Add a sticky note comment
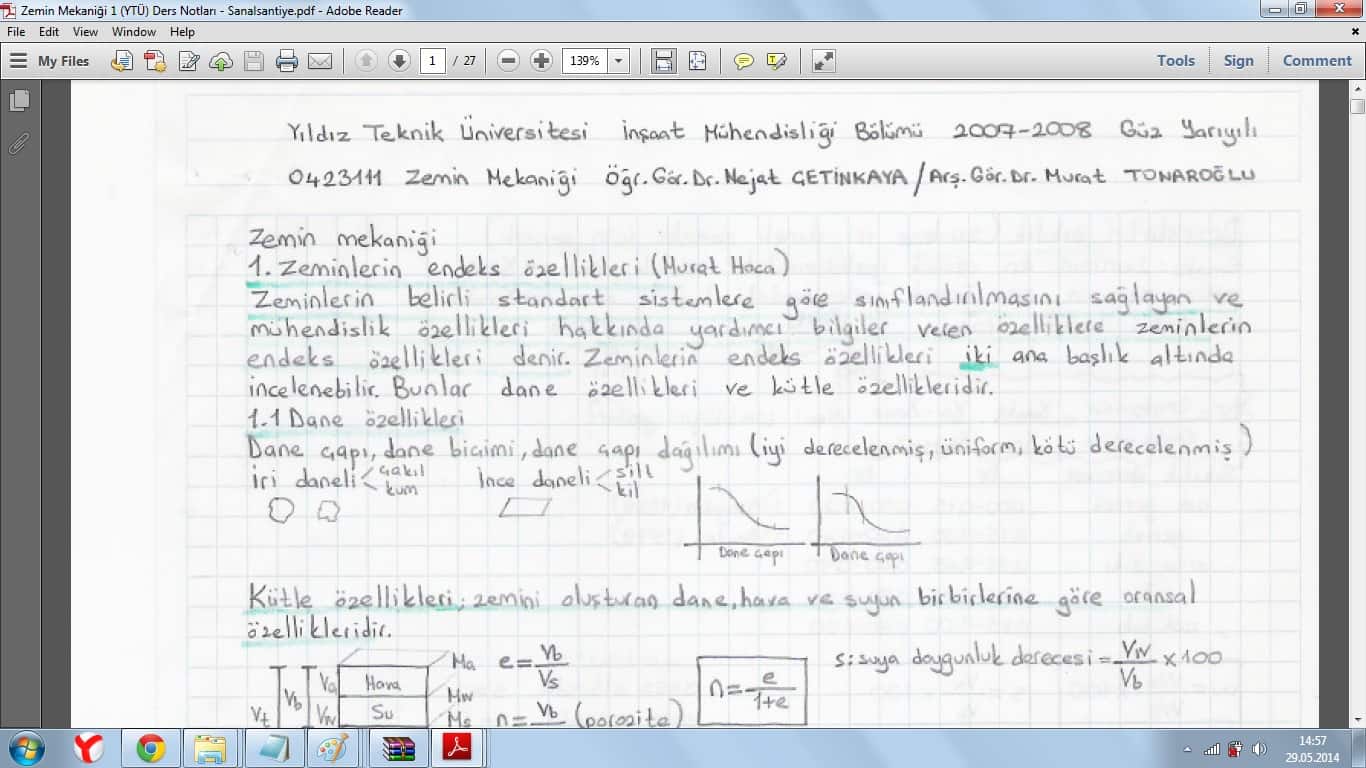This screenshot has height=768, width=1366. click(x=743, y=61)
